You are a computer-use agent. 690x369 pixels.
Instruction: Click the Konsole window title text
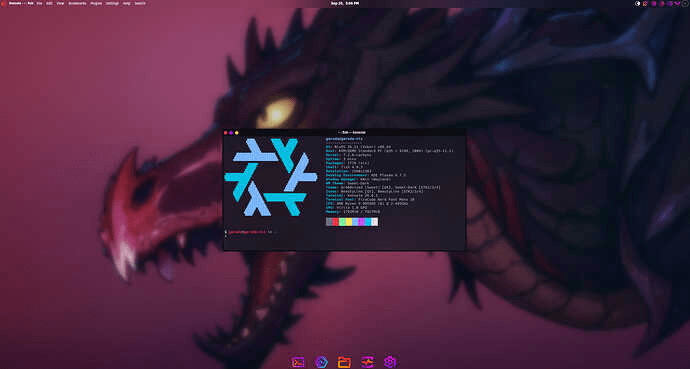(x=351, y=132)
